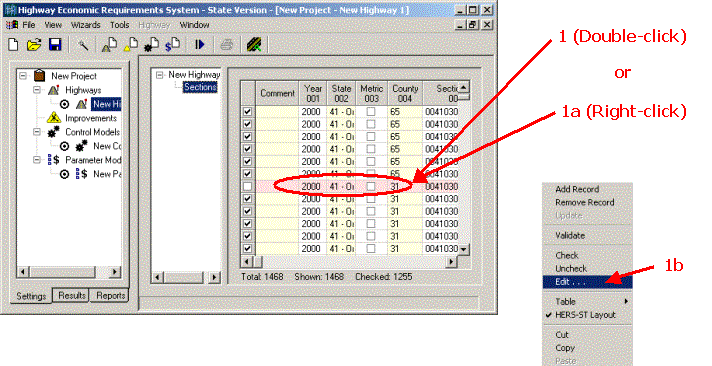Click the highway road icon at the toolbar end
The image size is (712, 366).
click(254, 45)
